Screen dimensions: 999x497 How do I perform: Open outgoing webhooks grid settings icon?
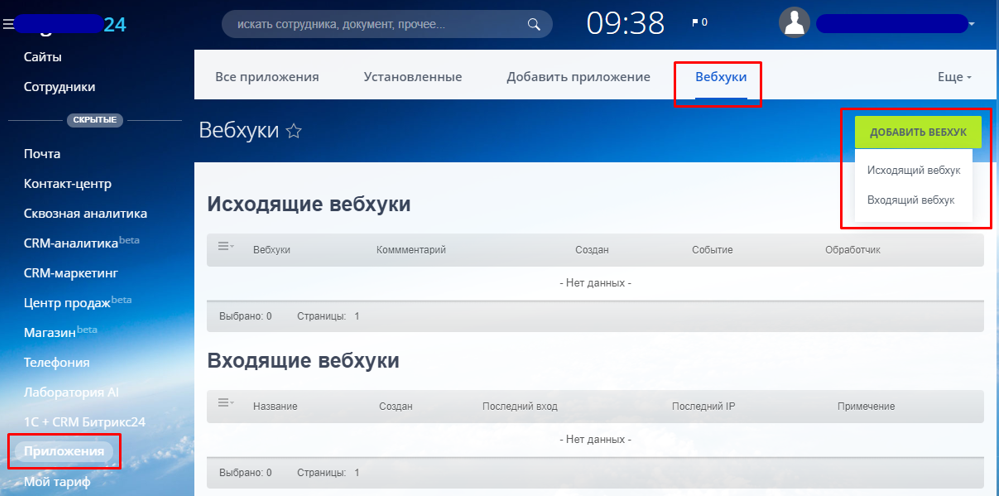point(225,247)
